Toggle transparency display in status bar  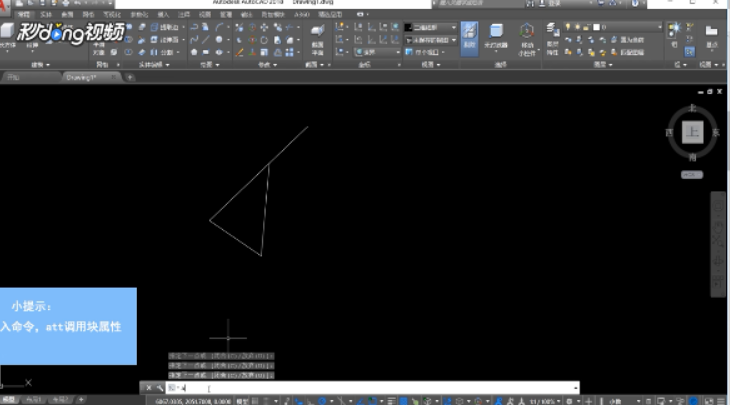[x=403, y=401]
